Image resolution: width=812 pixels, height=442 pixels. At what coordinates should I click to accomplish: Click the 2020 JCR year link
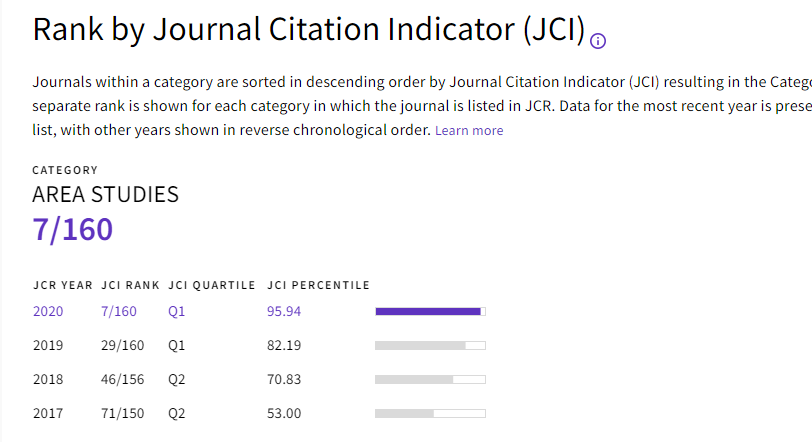click(48, 311)
